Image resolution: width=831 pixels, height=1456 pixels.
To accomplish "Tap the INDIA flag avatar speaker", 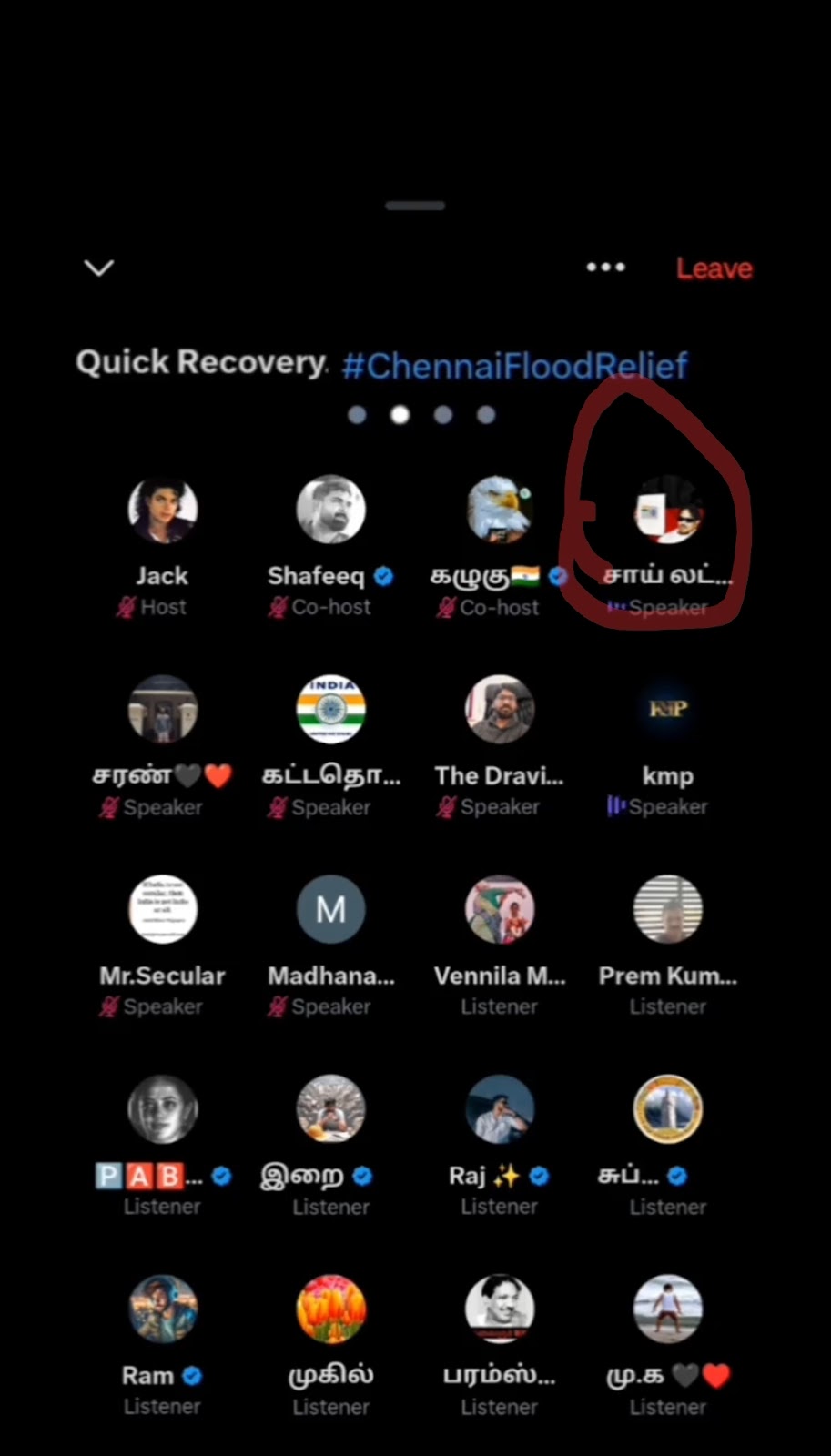I will click(330, 709).
